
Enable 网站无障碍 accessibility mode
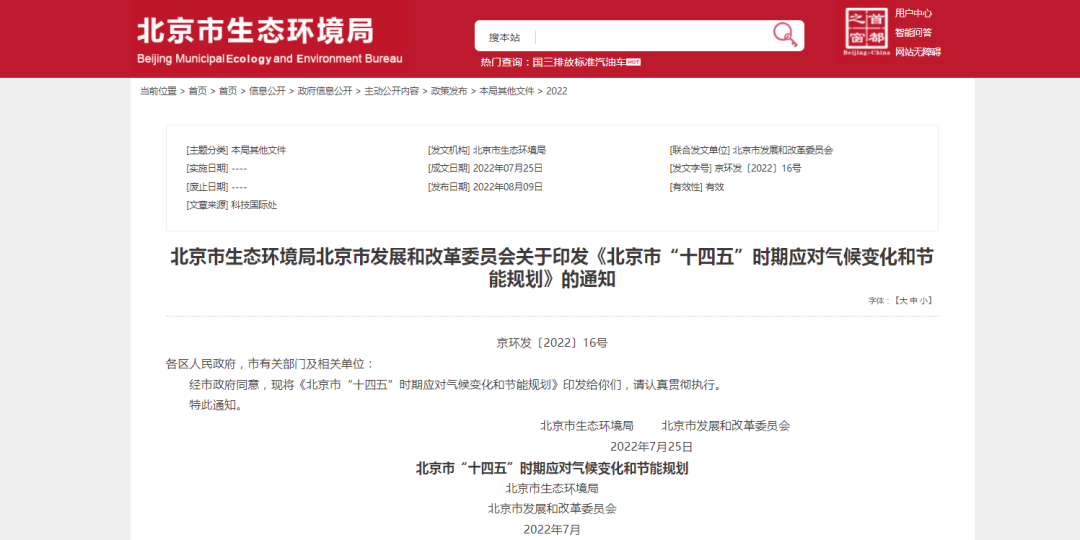[x=917, y=52]
